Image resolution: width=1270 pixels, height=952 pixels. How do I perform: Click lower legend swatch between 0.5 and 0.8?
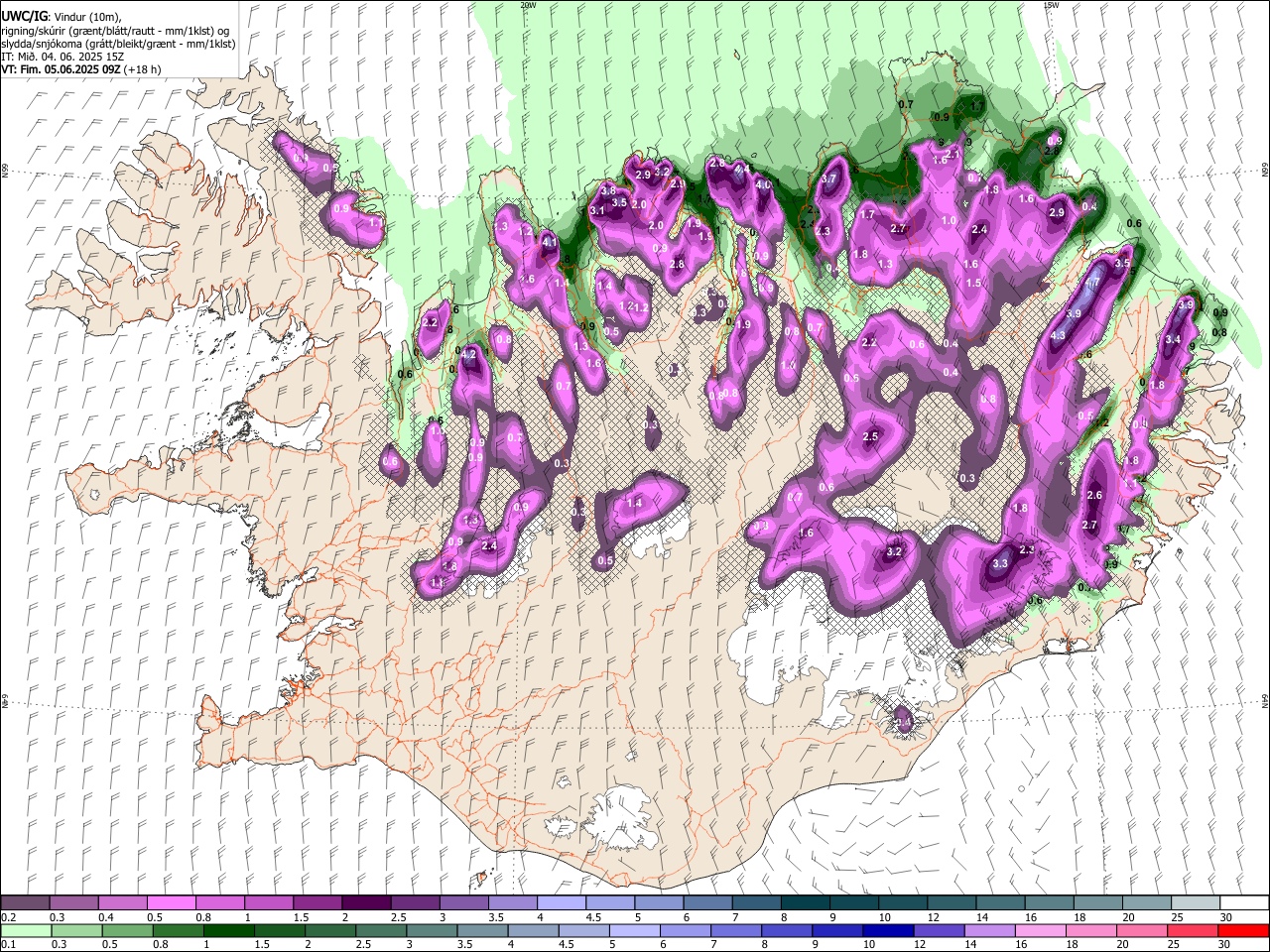pos(127,930)
